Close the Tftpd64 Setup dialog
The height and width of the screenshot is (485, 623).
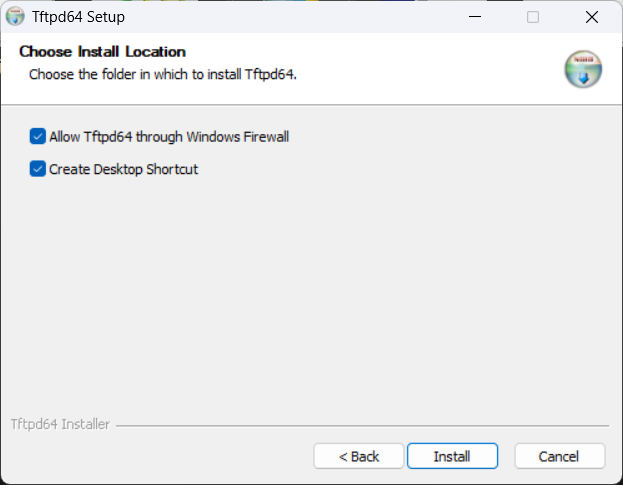(x=591, y=17)
